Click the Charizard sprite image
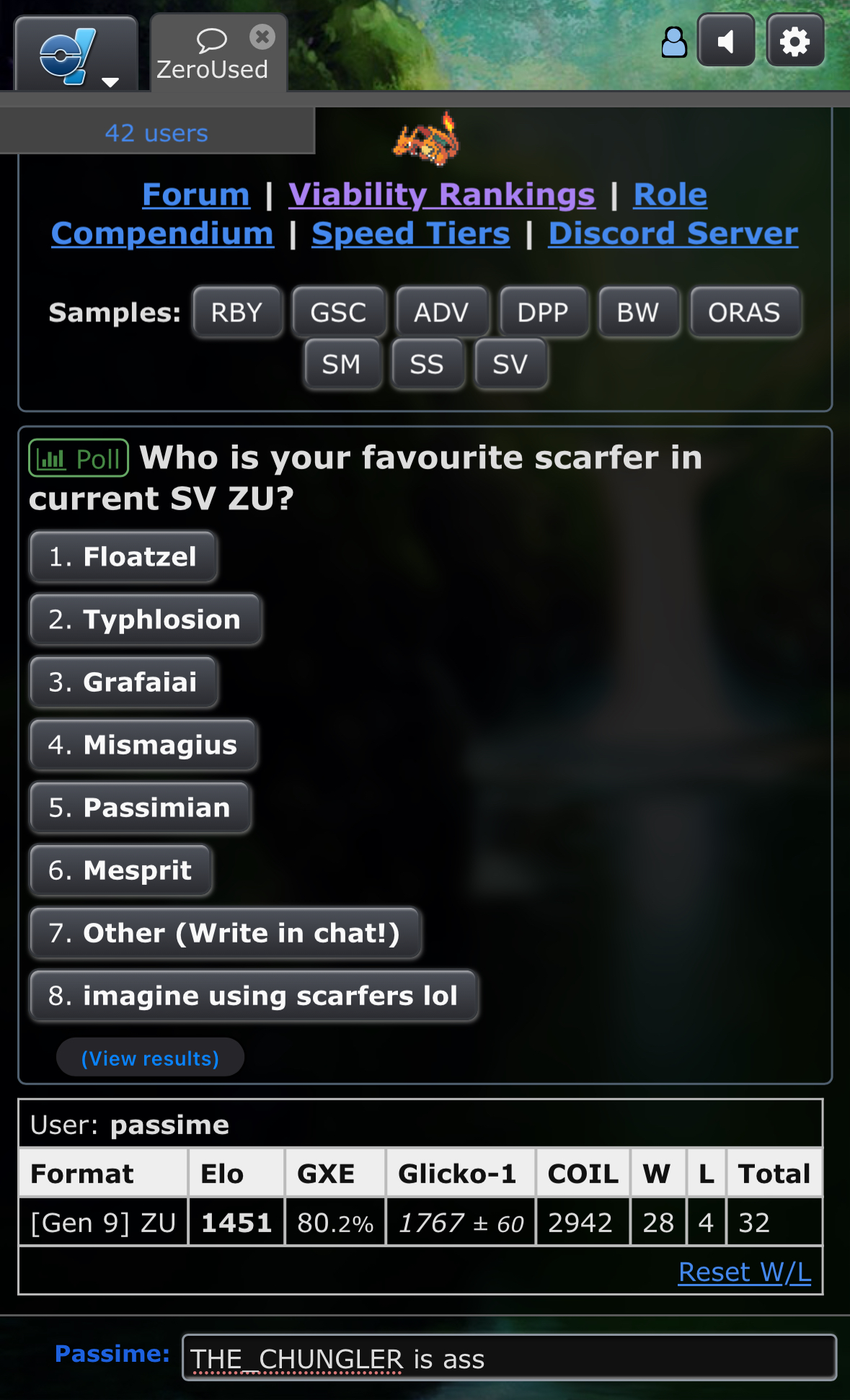This screenshot has height=1400, width=850. (426, 138)
